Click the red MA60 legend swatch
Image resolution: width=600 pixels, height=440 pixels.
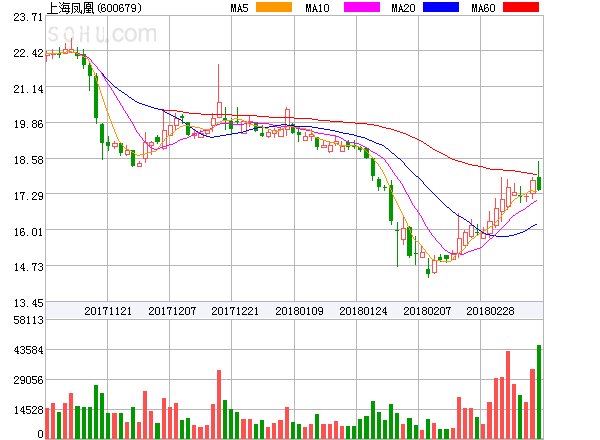(521, 7)
